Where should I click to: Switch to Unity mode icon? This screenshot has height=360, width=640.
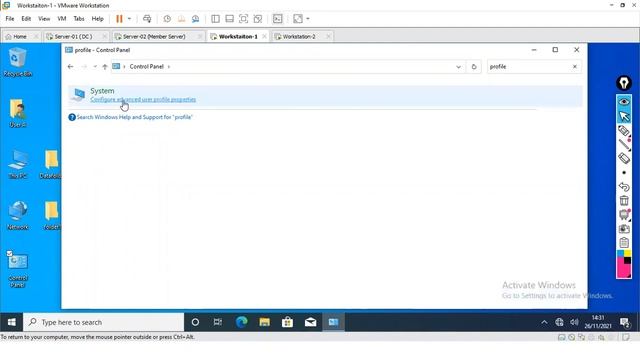[x=258, y=19]
